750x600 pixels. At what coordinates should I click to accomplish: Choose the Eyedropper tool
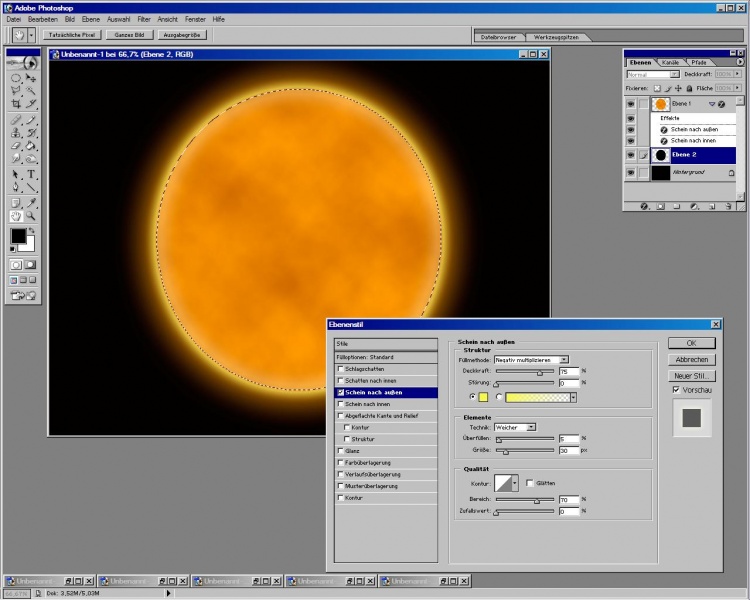pyautogui.click(x=32, y=202)
